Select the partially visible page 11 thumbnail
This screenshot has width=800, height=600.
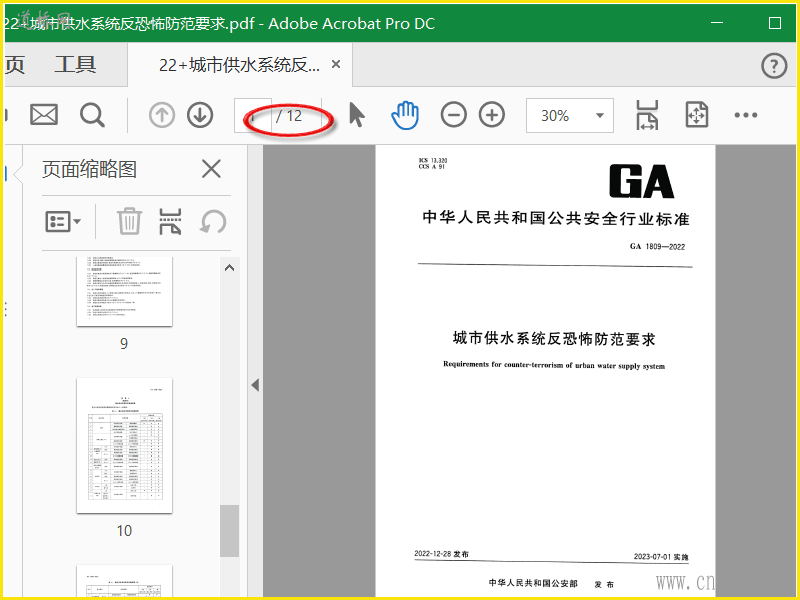(x=124, y=581)
